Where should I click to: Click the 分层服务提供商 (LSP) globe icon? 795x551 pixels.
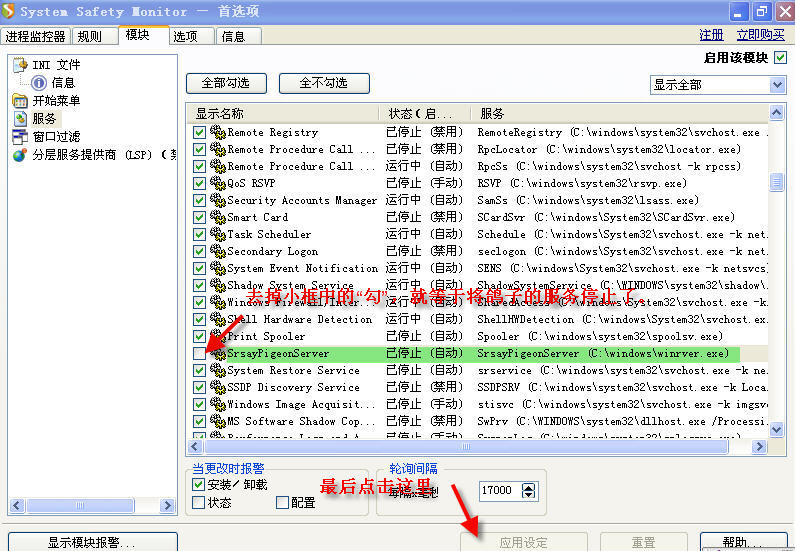coord(20,155)
